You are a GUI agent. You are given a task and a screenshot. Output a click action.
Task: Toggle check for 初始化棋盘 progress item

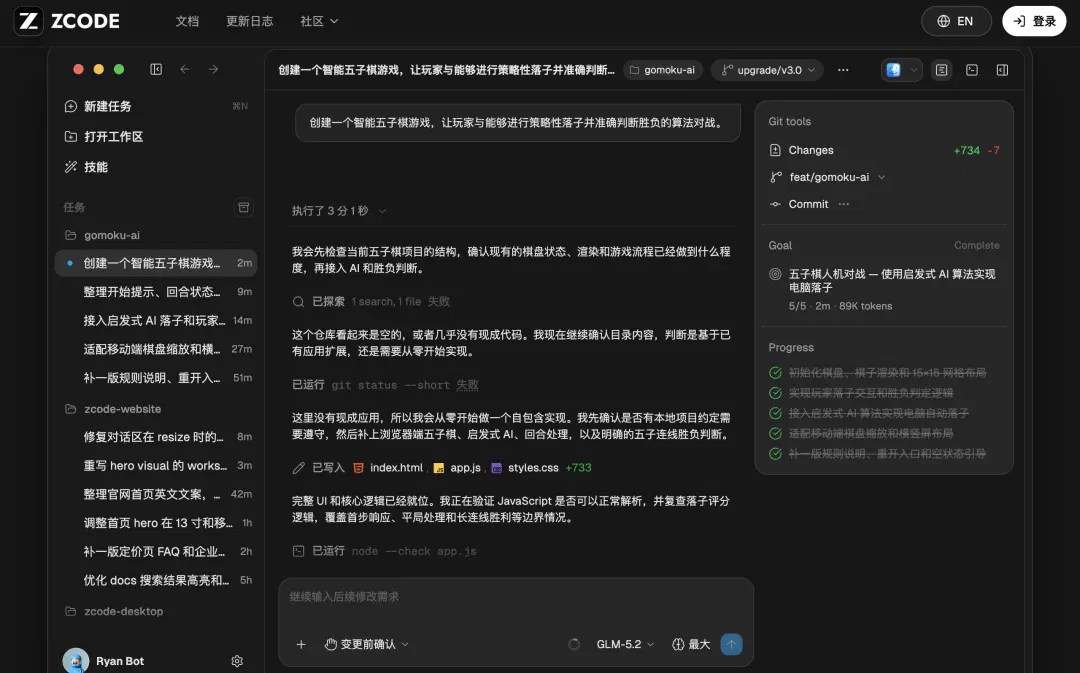pos(776,373)
